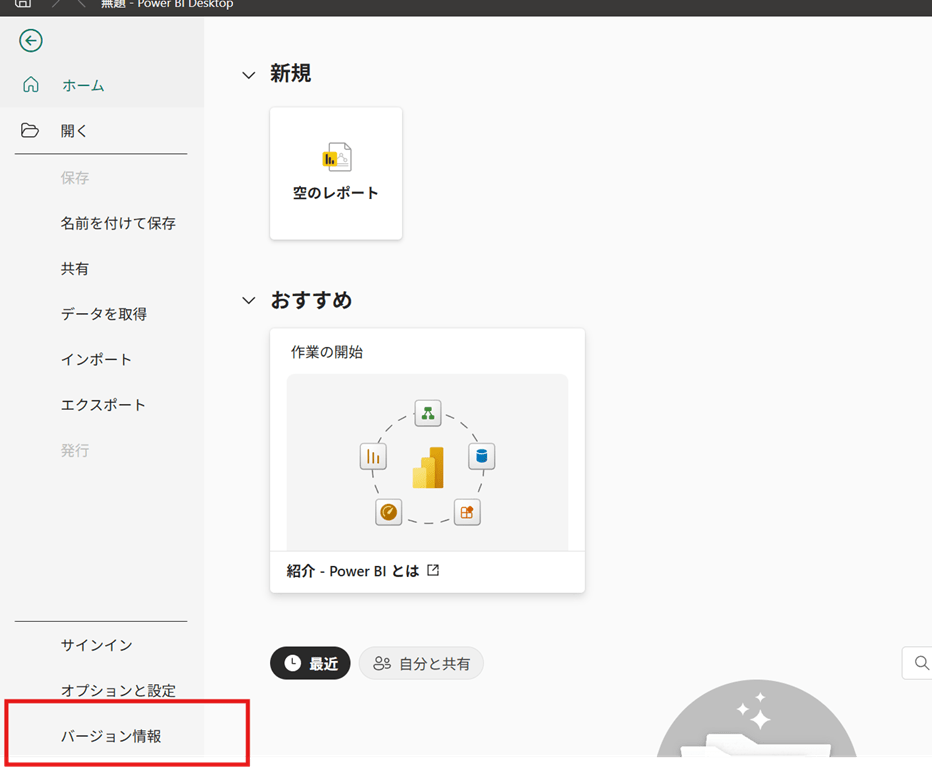Open データを取得
932x767 pixels.
pos(103,314)
